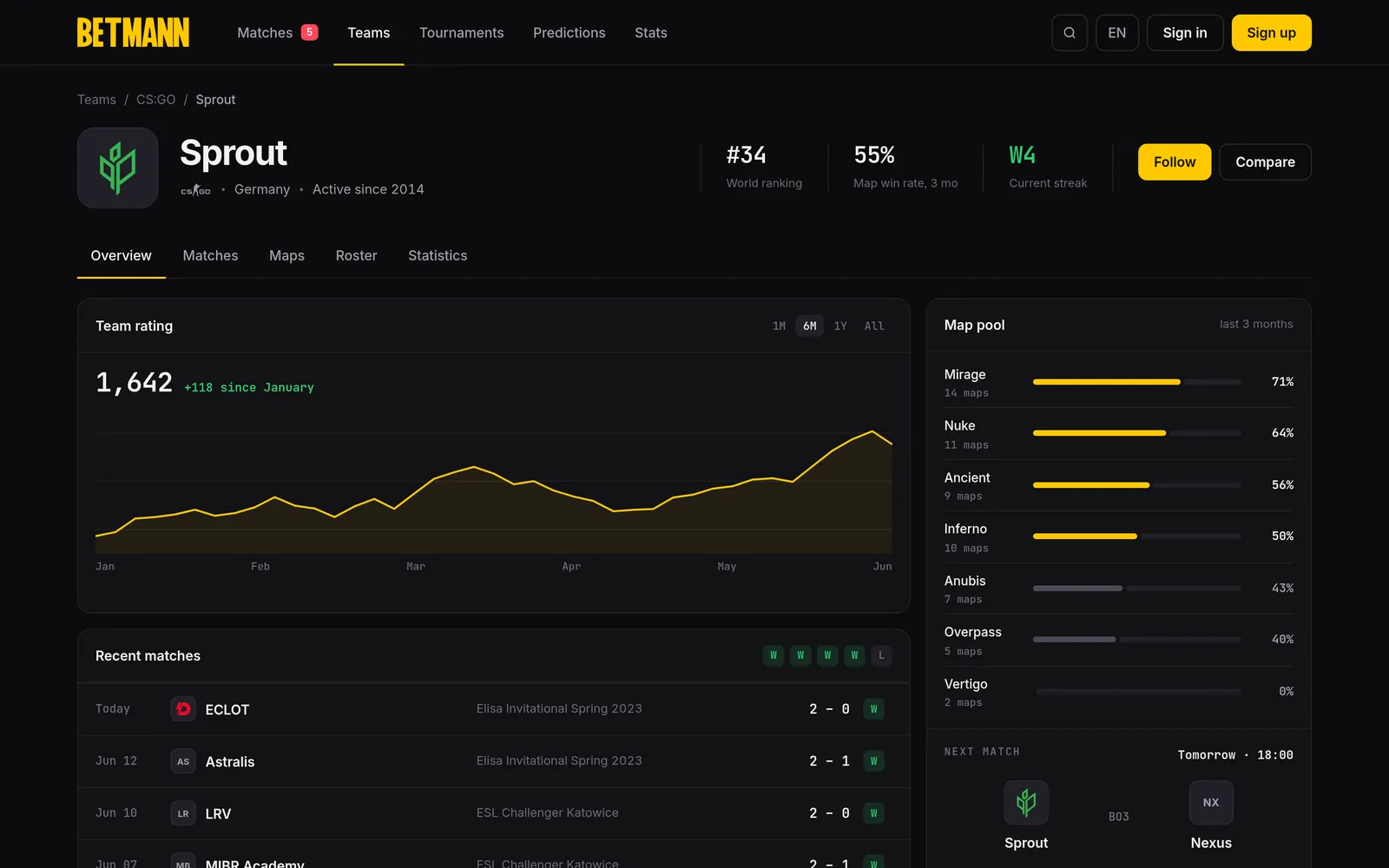This screenshot has width=1389, height=868.
Task: Click the Tomorrow 18:00 match time
Action: 1235,755
